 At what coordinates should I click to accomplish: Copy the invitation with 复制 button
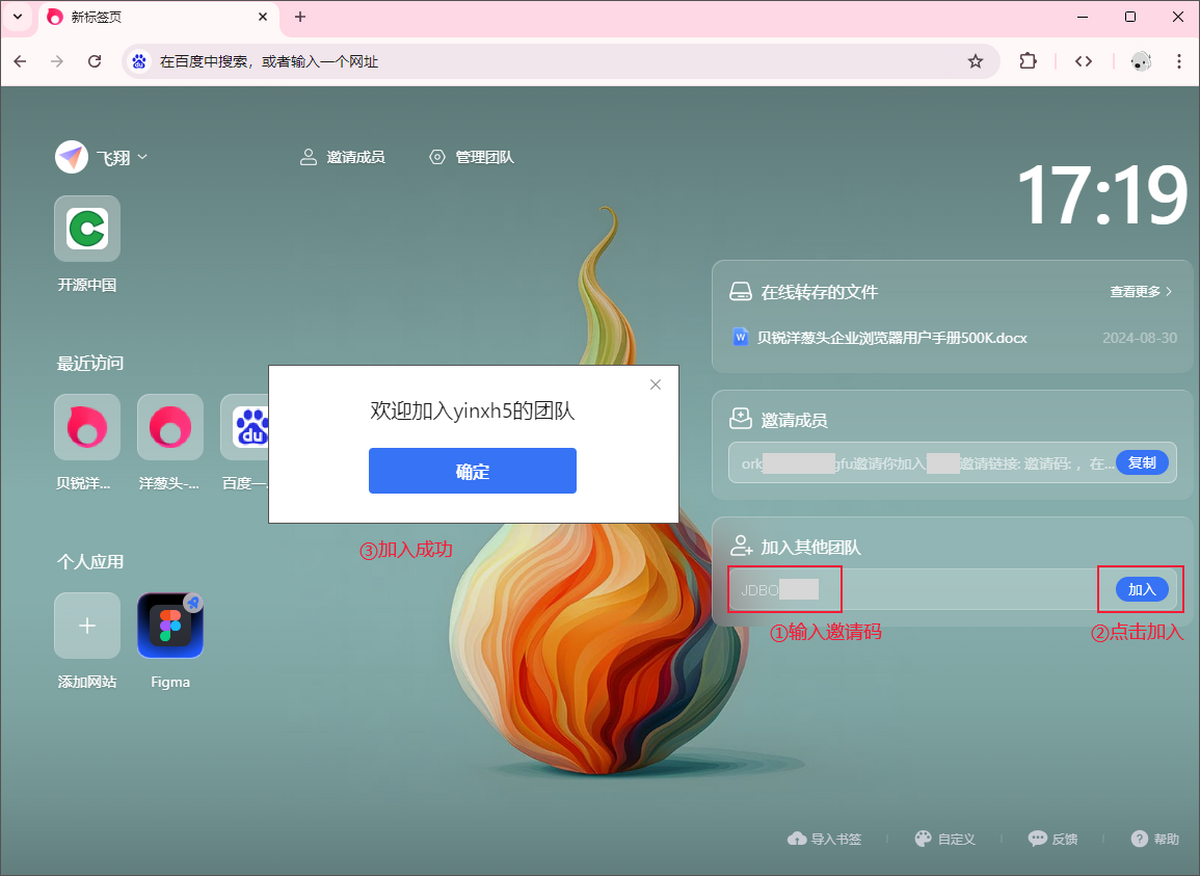(x=1141, y=463)
